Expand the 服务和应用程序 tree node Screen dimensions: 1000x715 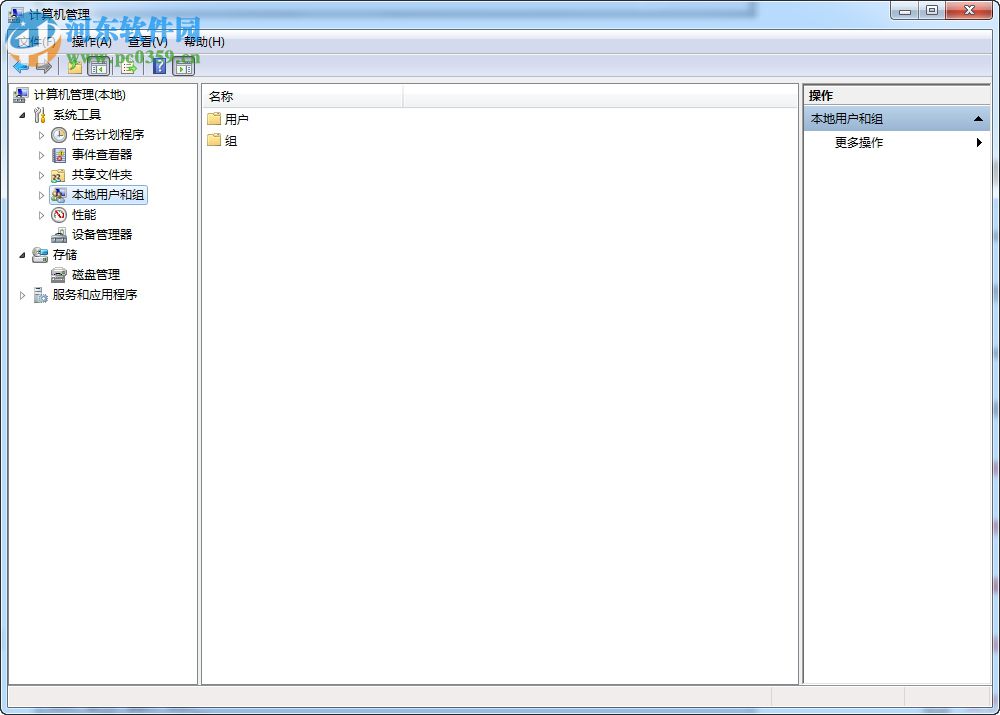(x=22, y=294)
